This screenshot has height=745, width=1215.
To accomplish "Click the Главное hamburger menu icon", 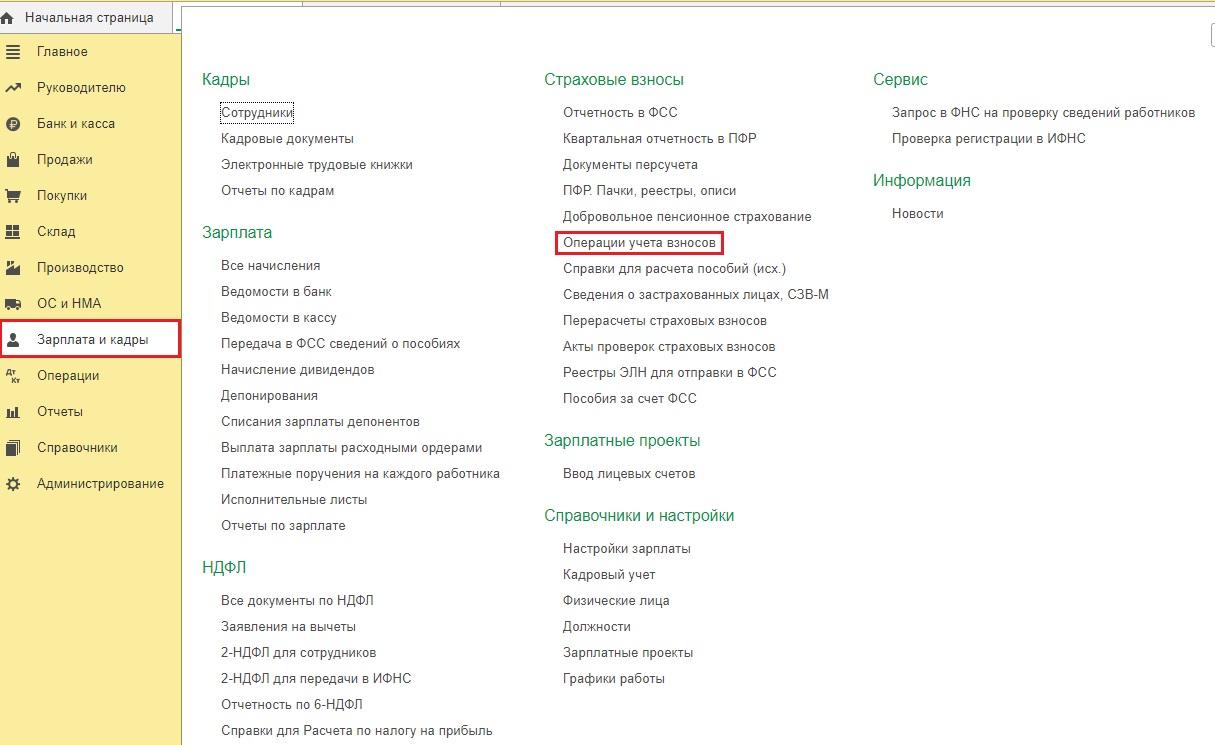I will (13, 52).
